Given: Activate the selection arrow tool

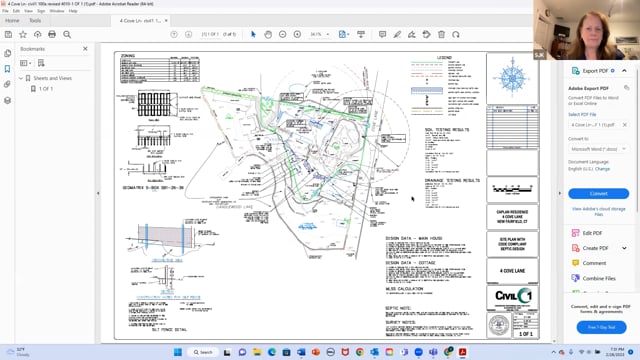Looking at the screenshot, I should pos(253,35).
